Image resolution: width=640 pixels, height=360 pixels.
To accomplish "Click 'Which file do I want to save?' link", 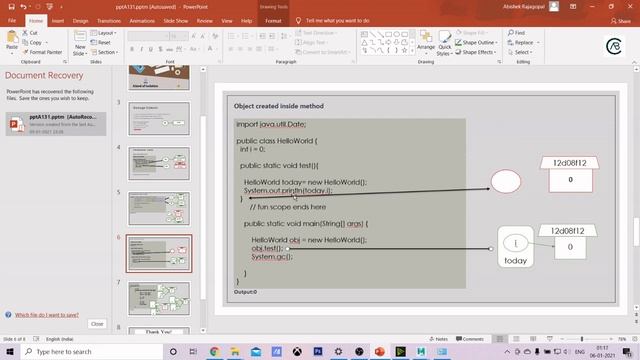I will tap(47, 315).
